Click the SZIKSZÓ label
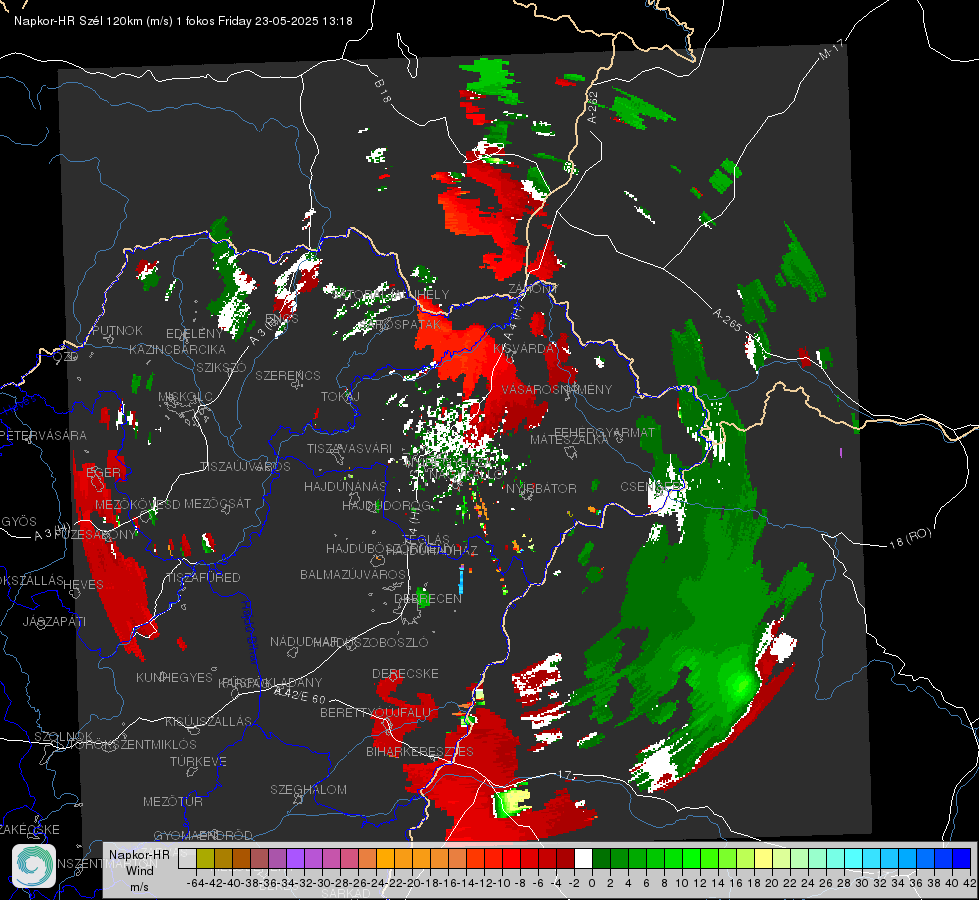The image size is (979, 900). pyautogui.click(x=221, y=367)
